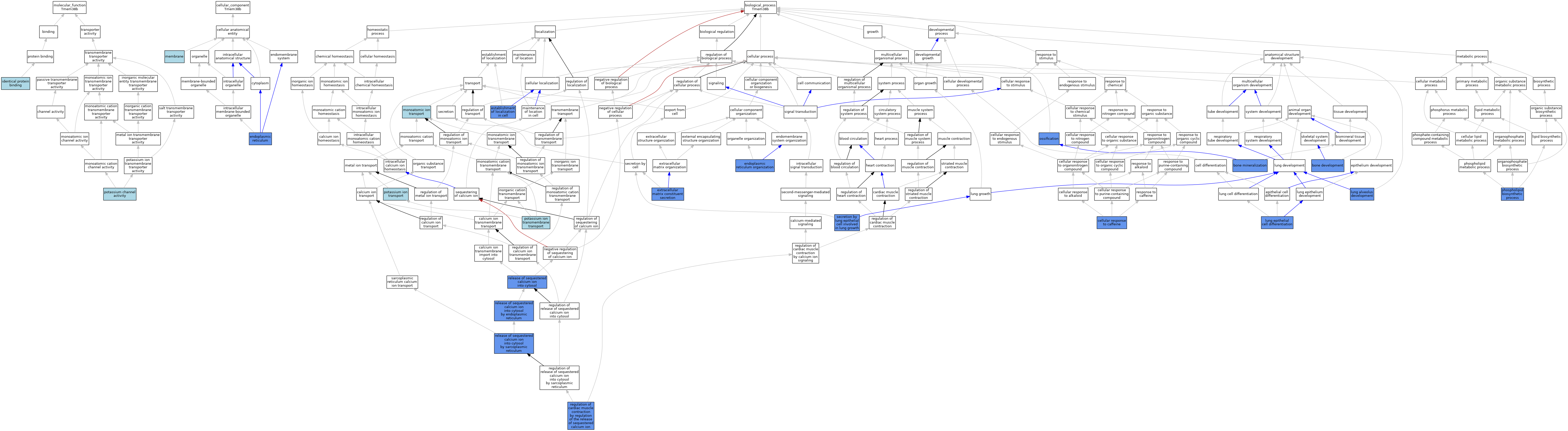
Task: Select 'sarcoplasmic reticulum calcium ion transport' node
Action: click(402, 282)
